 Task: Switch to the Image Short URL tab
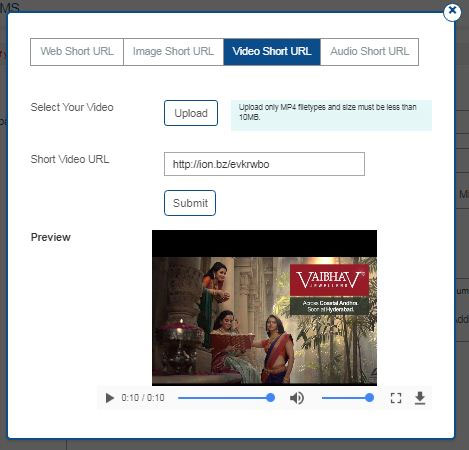click(173, 52)
